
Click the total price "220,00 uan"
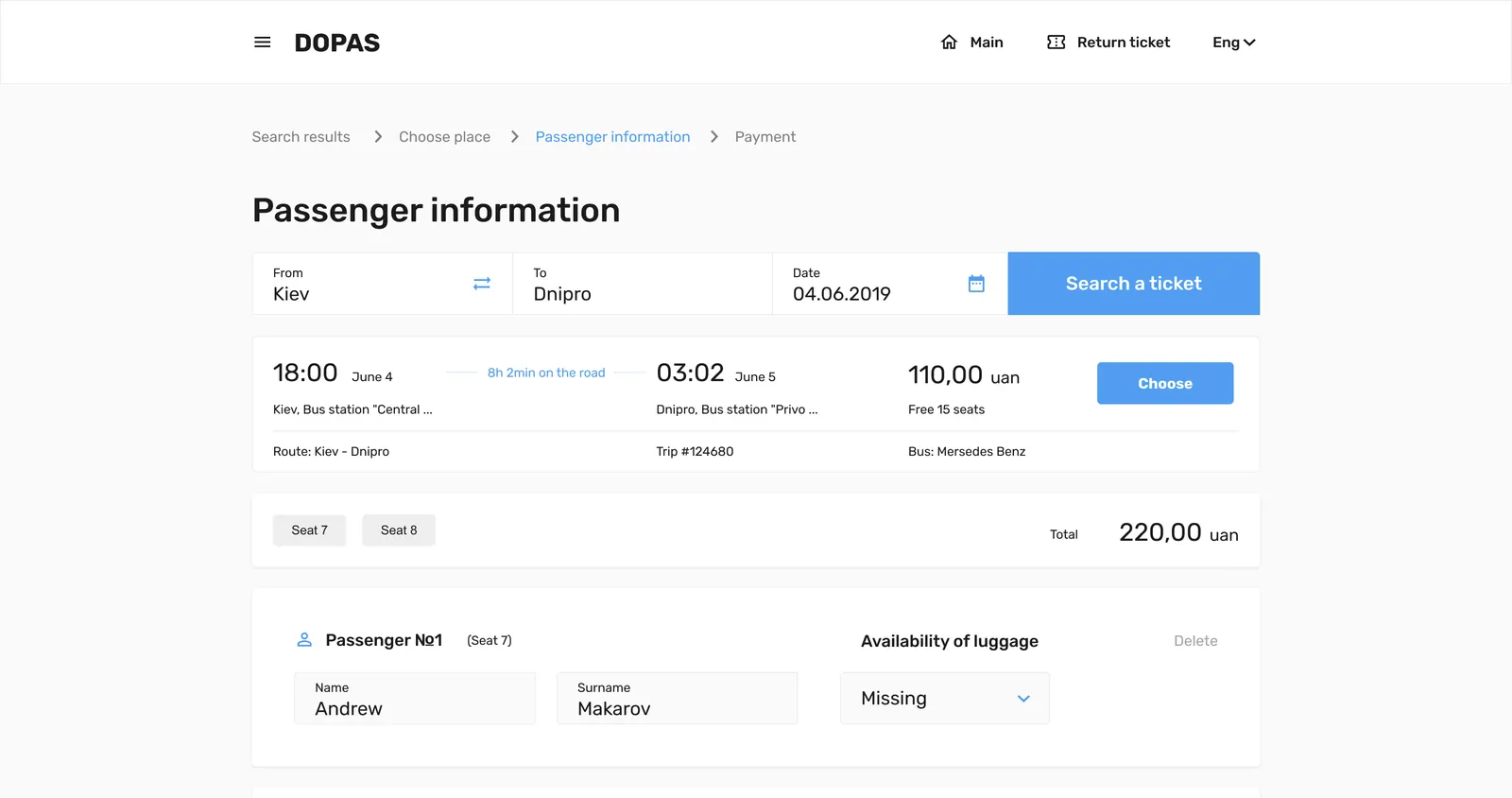coord(1178,532)
